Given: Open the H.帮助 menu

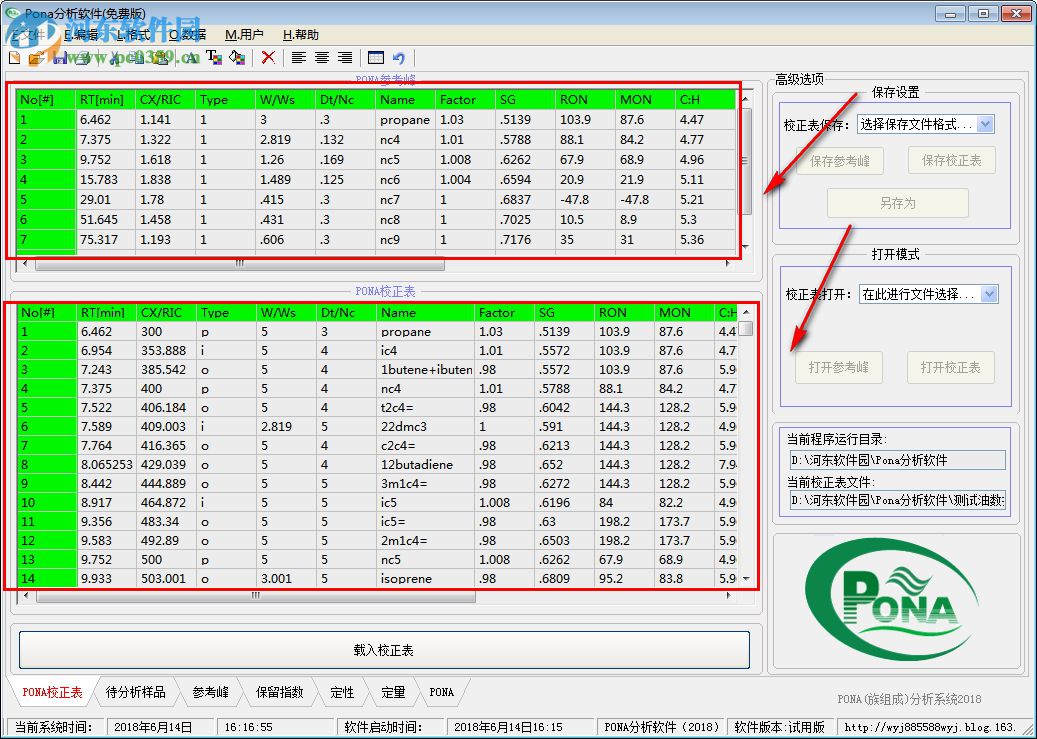Looking at the screenshot, I should (x=301, y=34).
